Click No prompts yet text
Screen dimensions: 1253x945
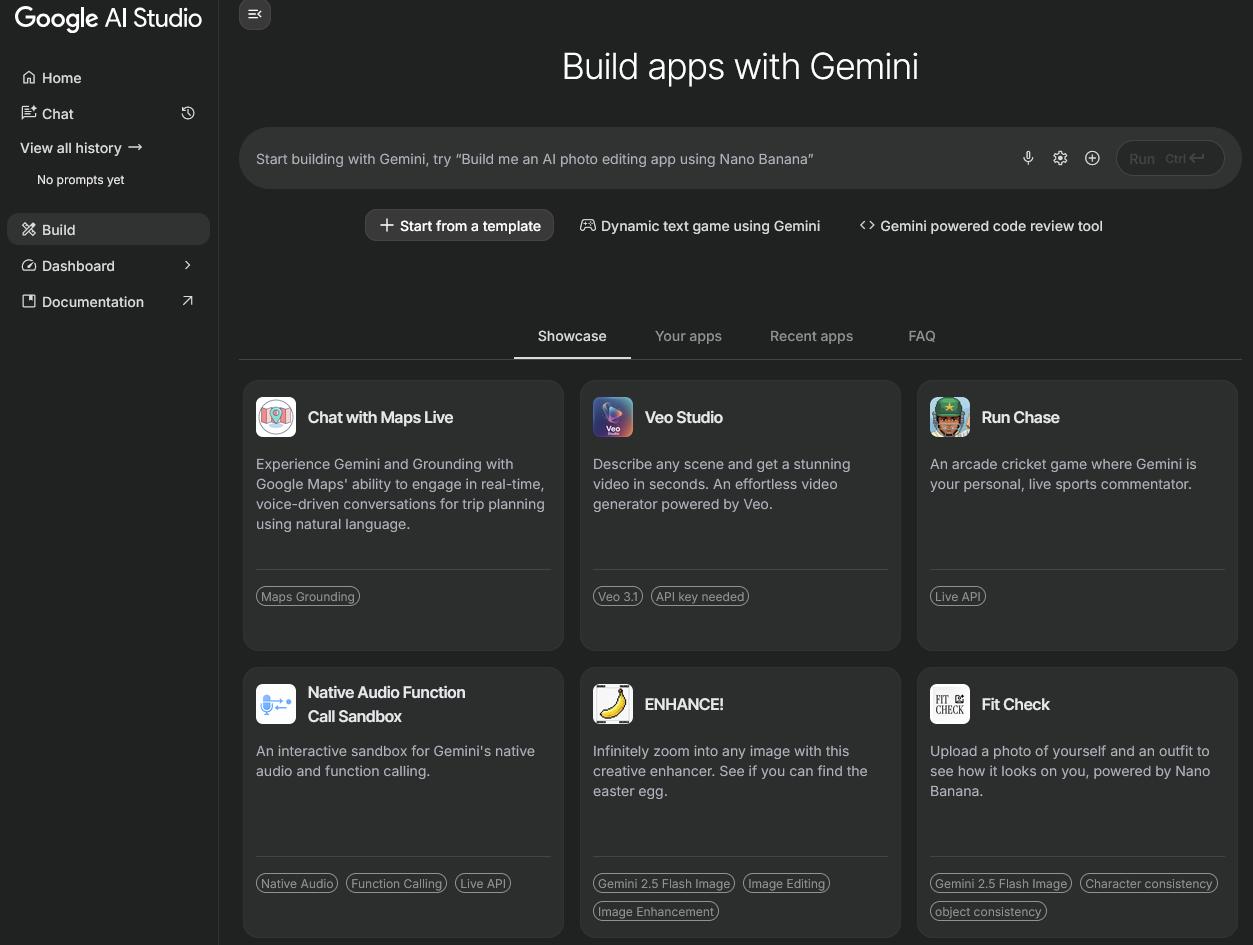(x=81, y=180)
